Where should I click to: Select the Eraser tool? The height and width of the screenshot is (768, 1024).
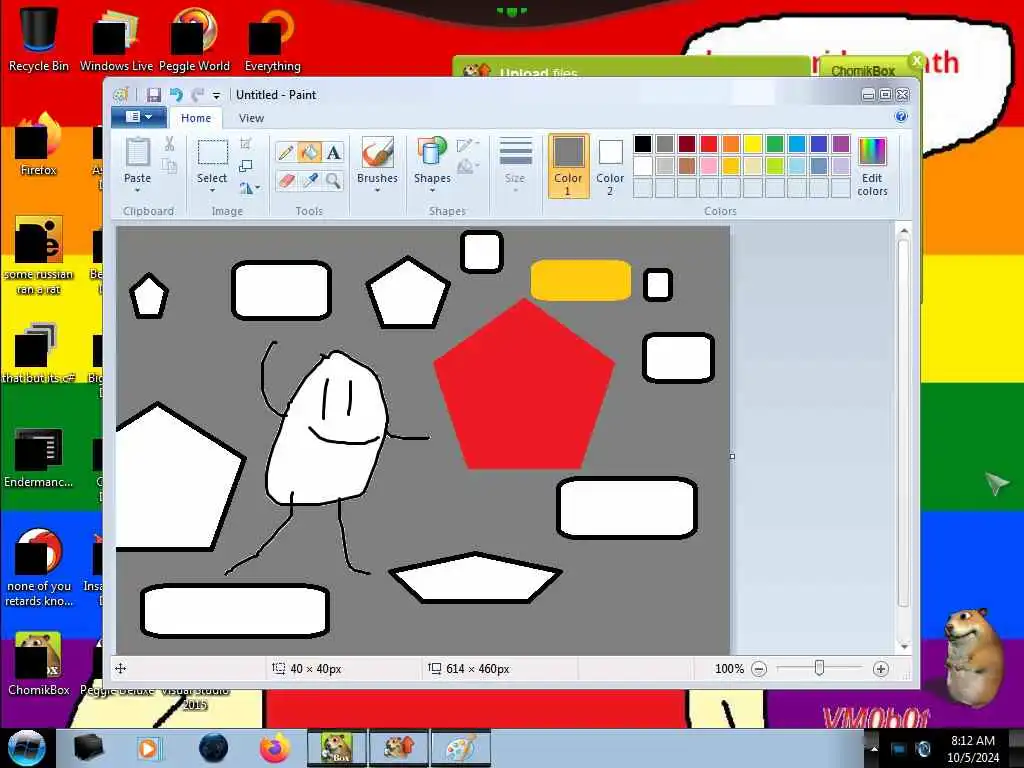285,180
